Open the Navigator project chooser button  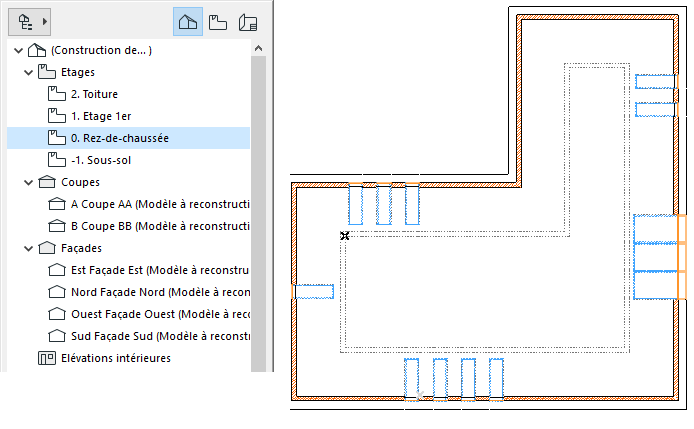coord(29,22)
